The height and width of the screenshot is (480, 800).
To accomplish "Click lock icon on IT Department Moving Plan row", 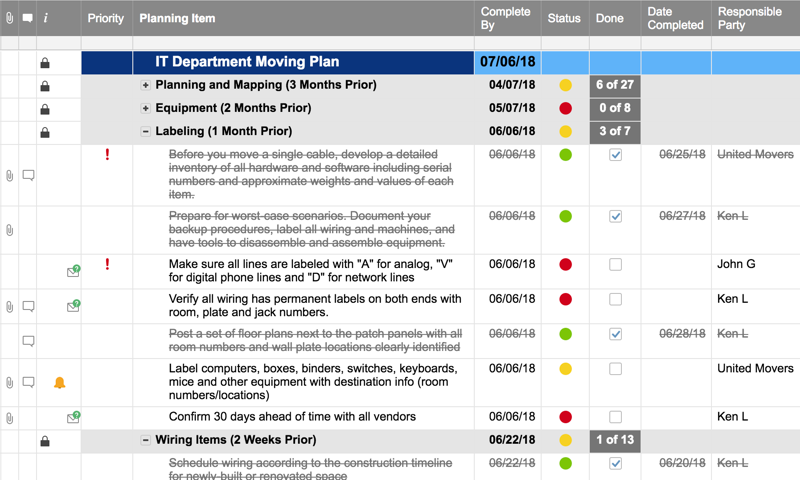I will click(x=45, y=63).
